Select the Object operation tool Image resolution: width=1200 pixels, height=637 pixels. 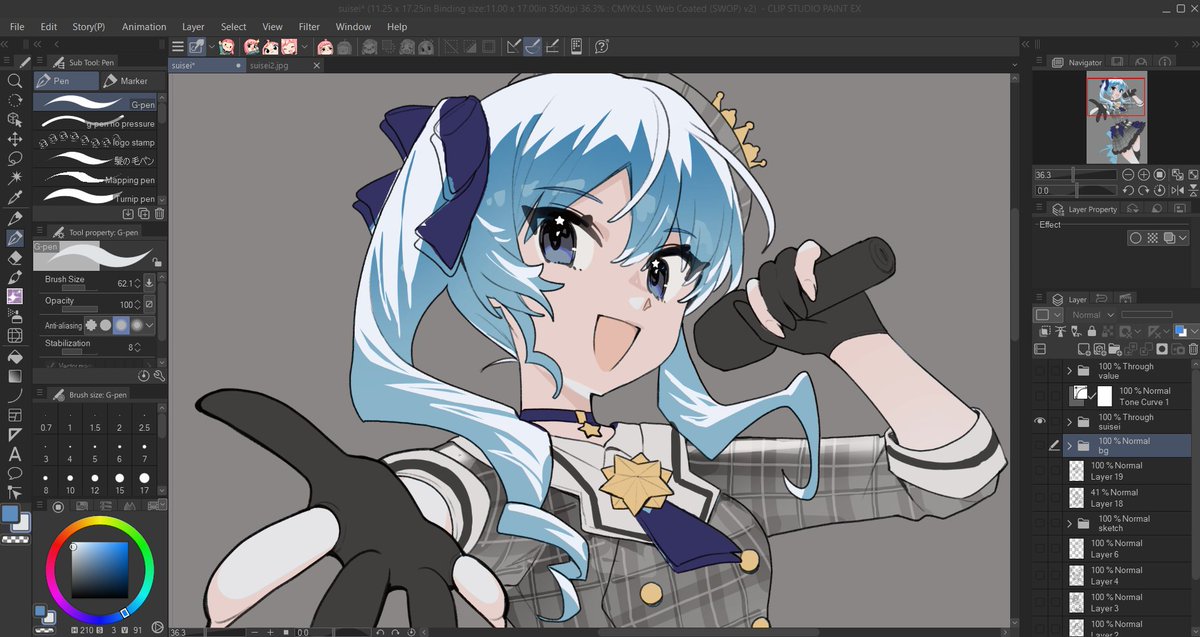(x=15, y=120)
